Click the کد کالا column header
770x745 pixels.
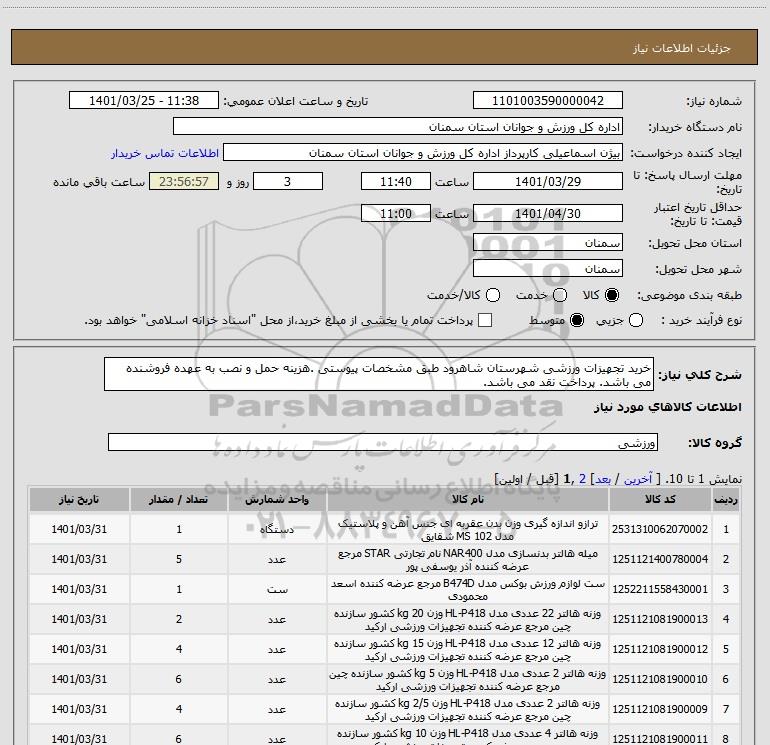(x=660, y=500)
